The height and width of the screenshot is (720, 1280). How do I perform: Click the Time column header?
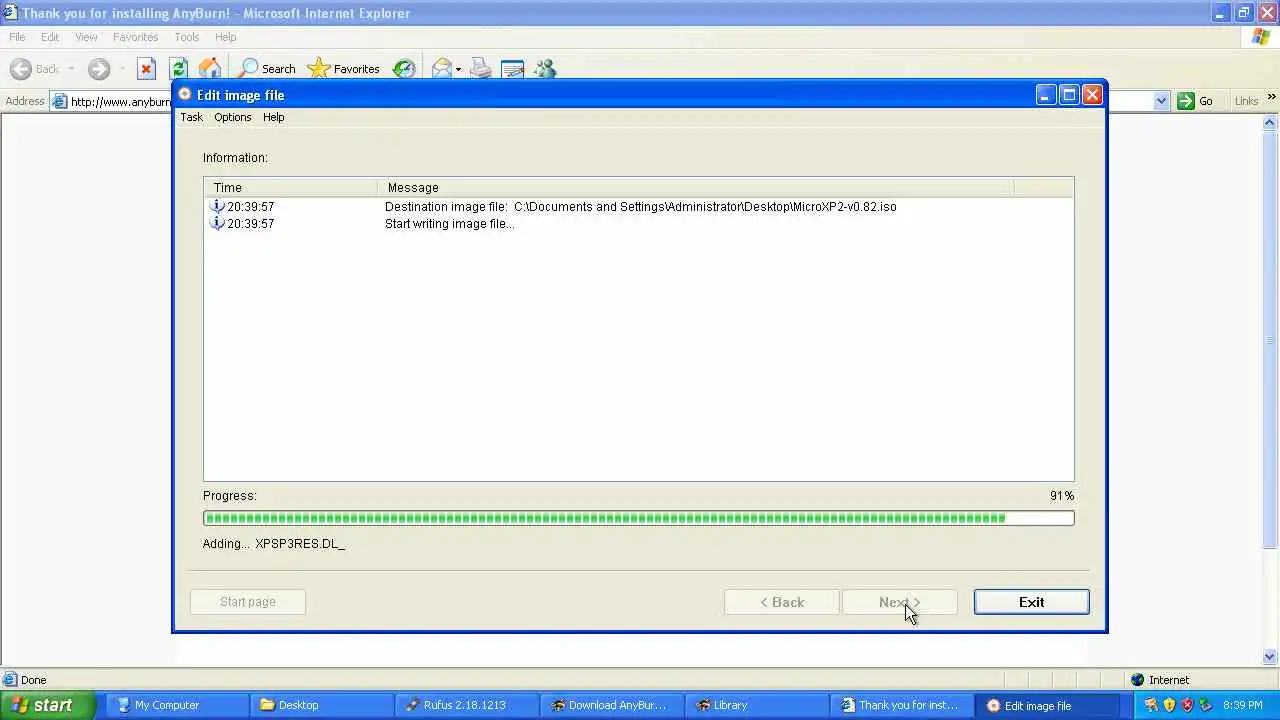coord(291,187)
